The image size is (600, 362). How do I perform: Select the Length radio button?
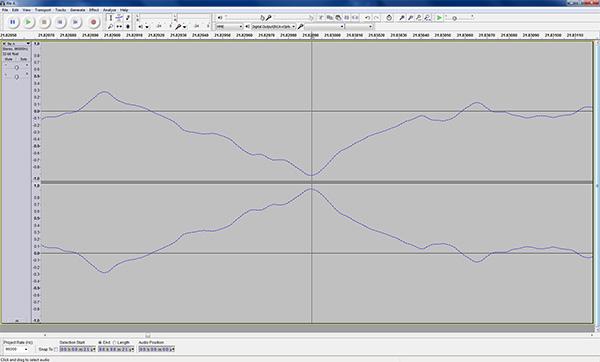[114, 342]
